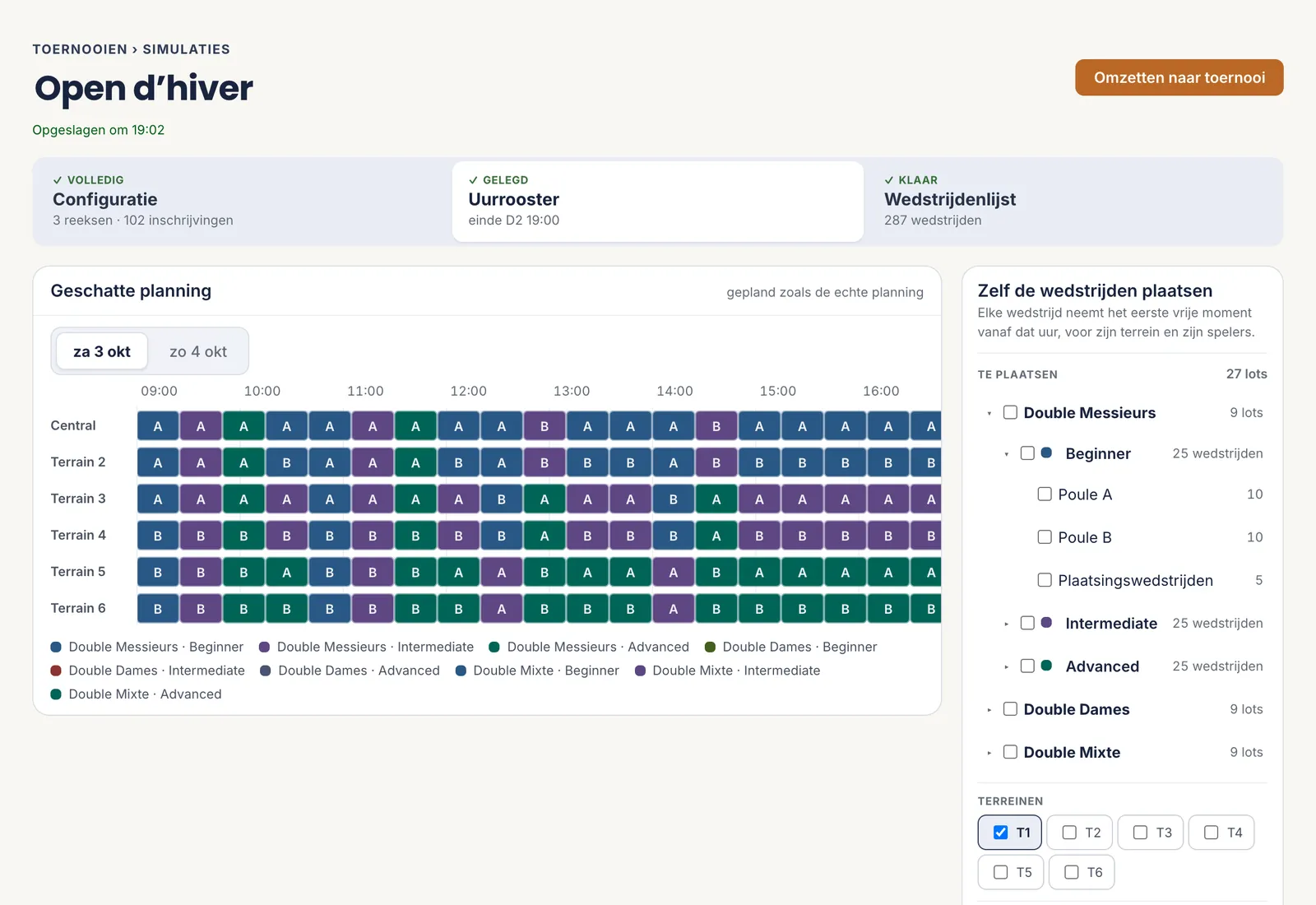Click the olive Double Dames Beginner legend dot

point(710,647)
